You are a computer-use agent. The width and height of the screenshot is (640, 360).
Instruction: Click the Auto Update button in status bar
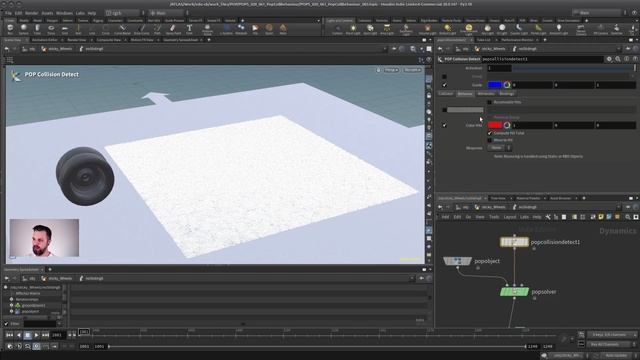click(616, 356)
